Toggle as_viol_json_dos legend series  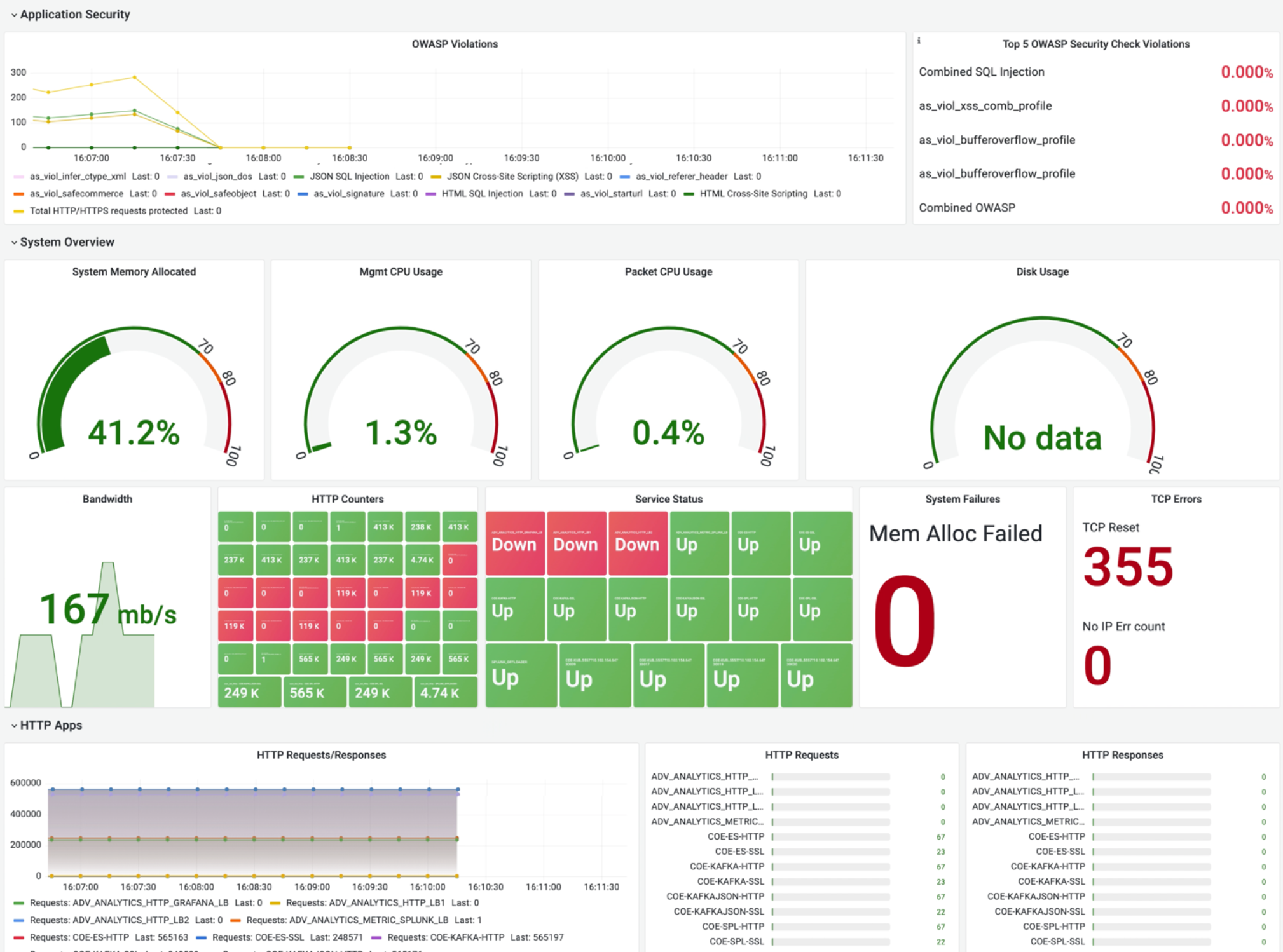click(217, 176)
